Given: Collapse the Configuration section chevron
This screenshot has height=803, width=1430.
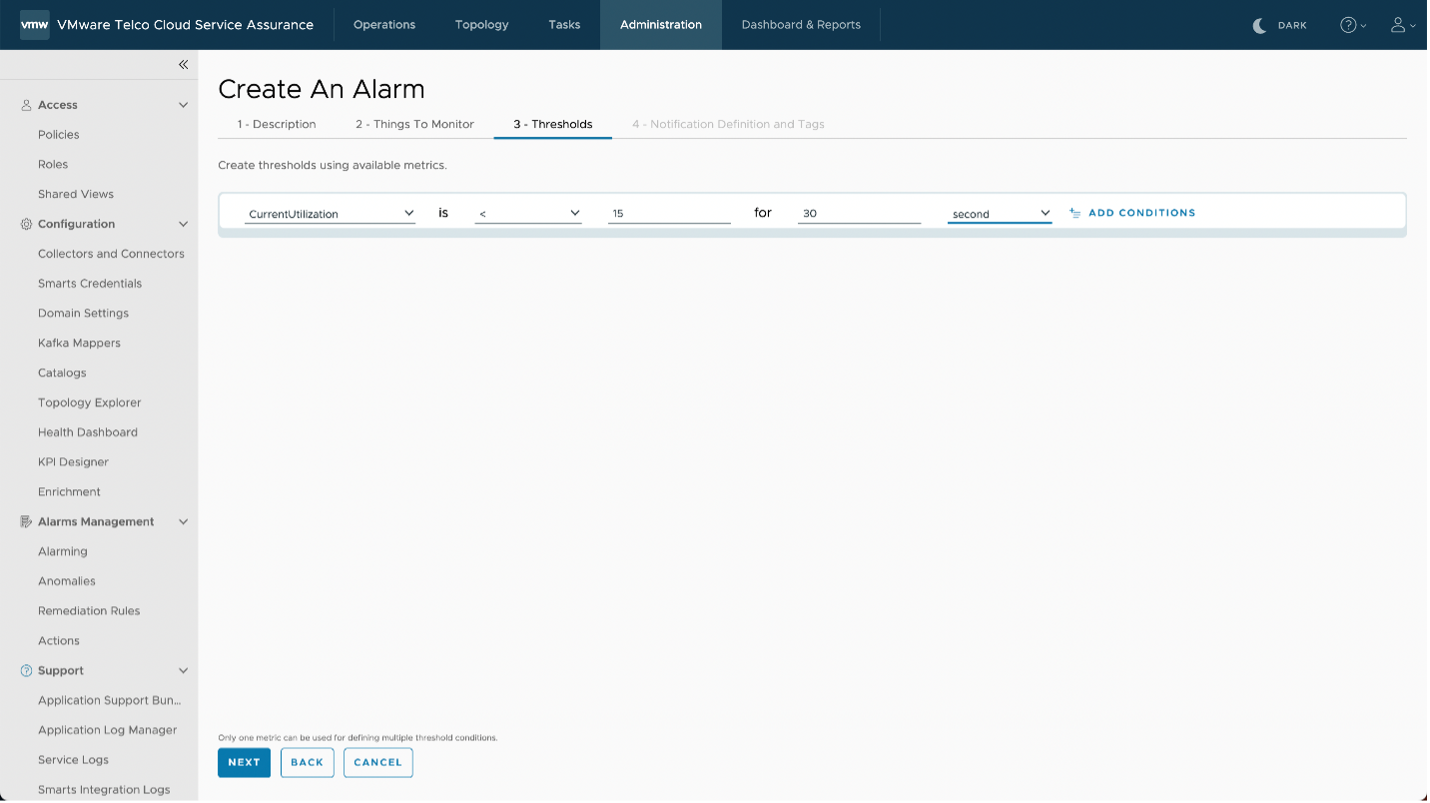Looking at the screenshot, I should tap(183, 224).
